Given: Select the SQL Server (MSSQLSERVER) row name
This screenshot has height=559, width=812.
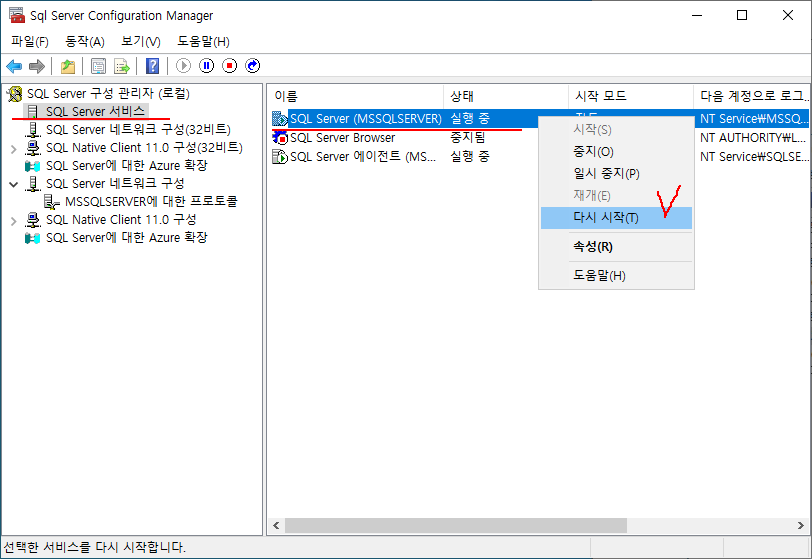Looking at the screenshot, I should 366,119.
